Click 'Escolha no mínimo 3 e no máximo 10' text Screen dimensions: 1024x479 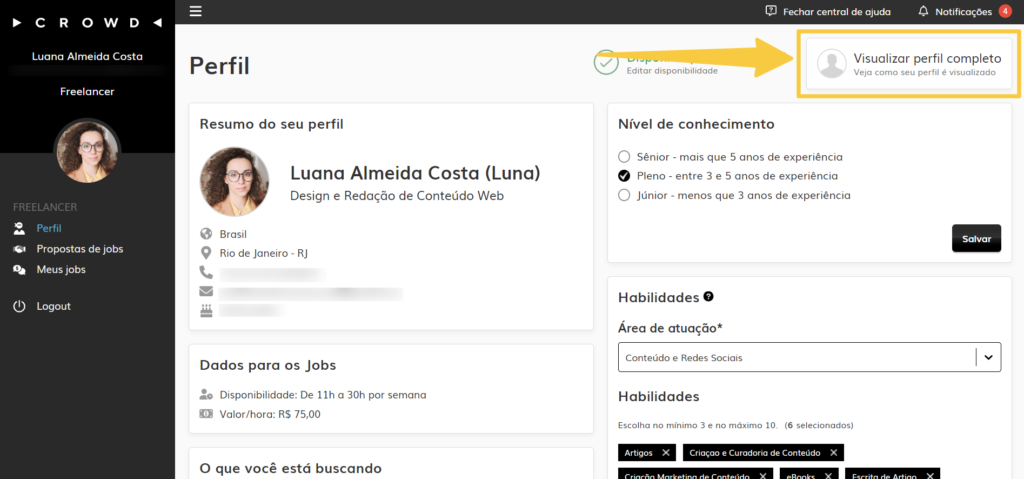[x=697, y=425]
